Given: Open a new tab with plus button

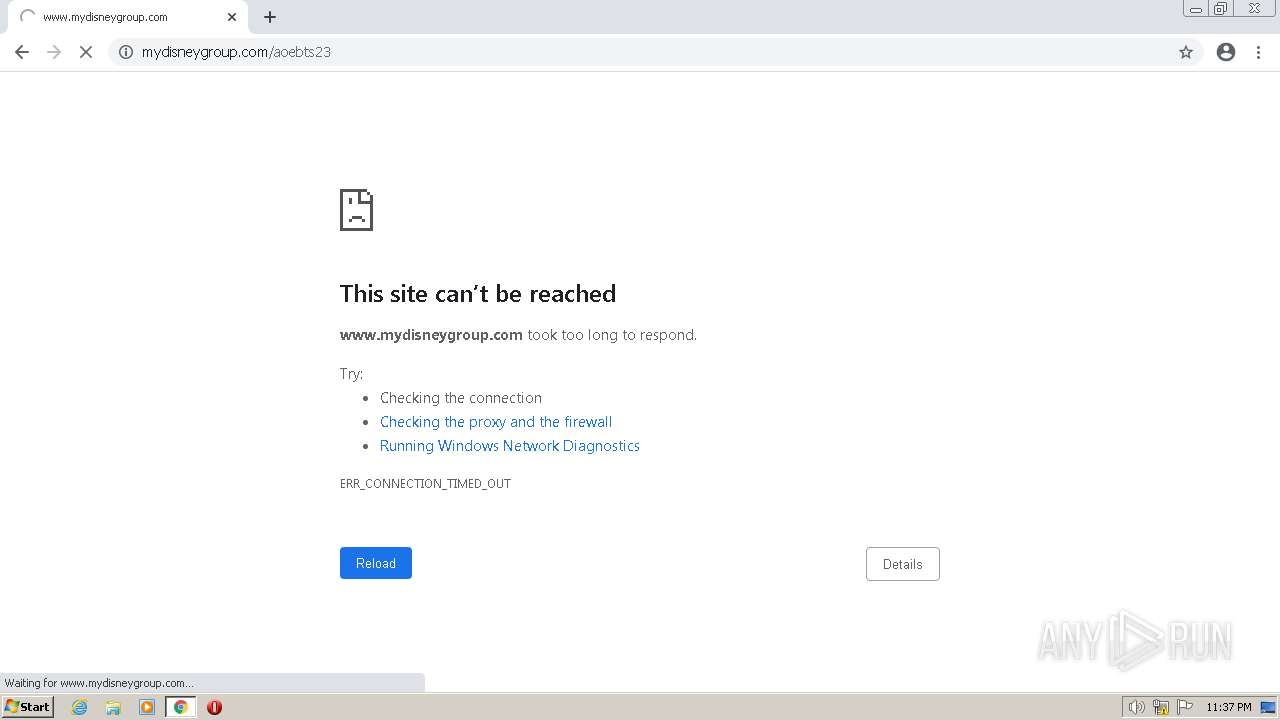Looking at the screenshot, I should [x=270, y=17].
